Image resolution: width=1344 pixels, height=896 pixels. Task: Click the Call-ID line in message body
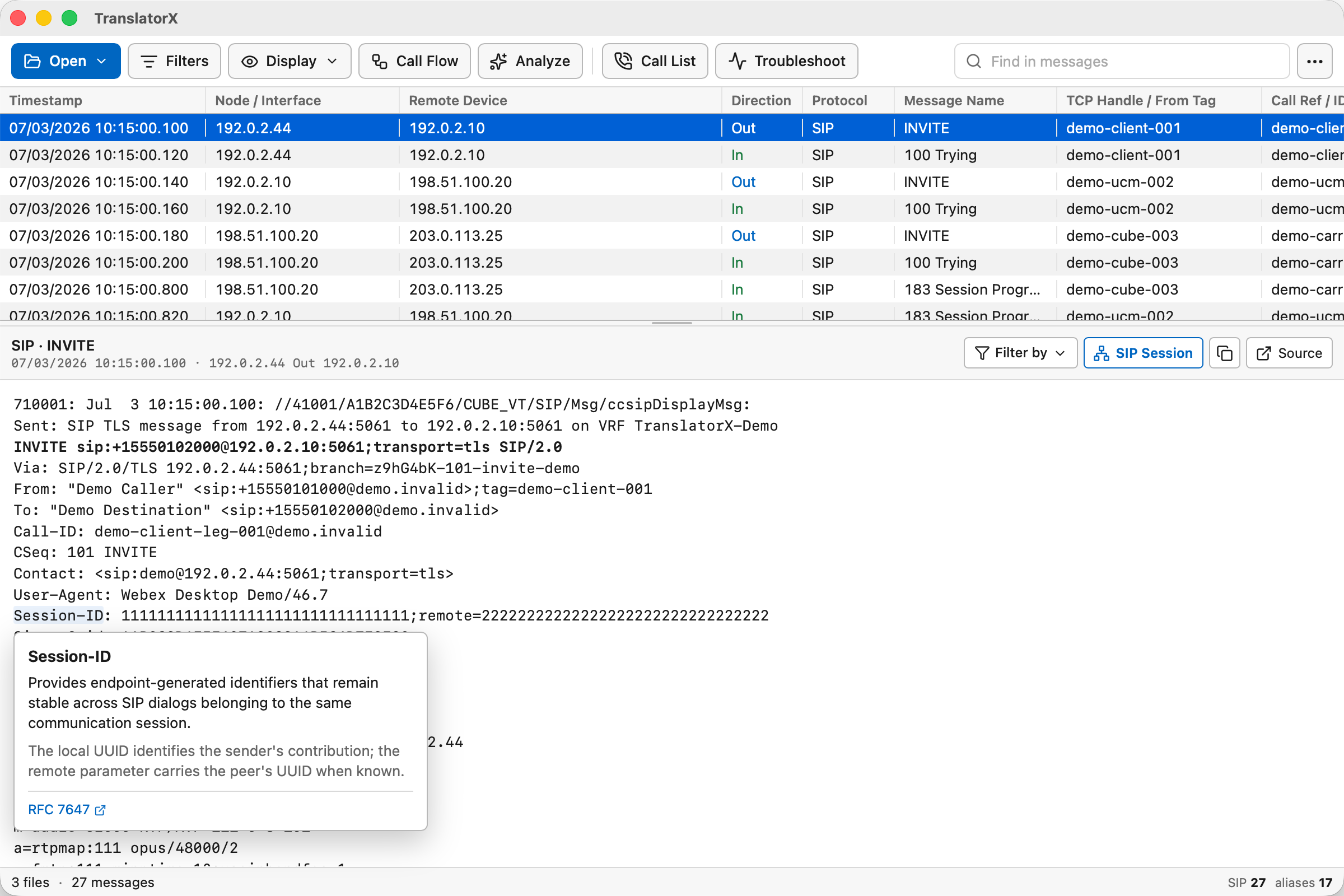pyautogui.click(x=198, y=531)
